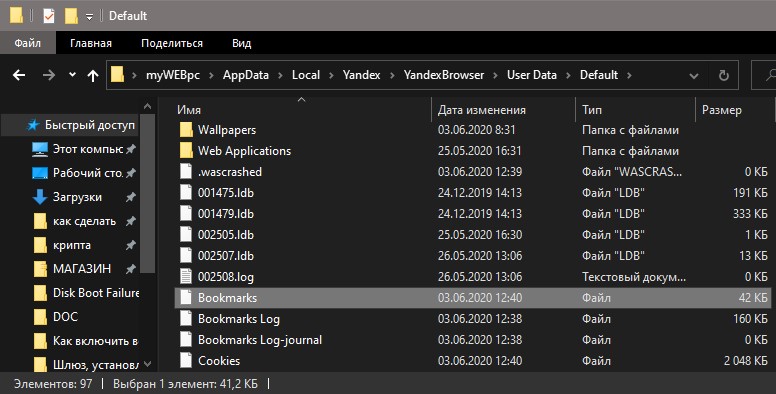Click the 002508.log text document icon
The height and width of the screenshot is (394, 776).
[186, 277]
